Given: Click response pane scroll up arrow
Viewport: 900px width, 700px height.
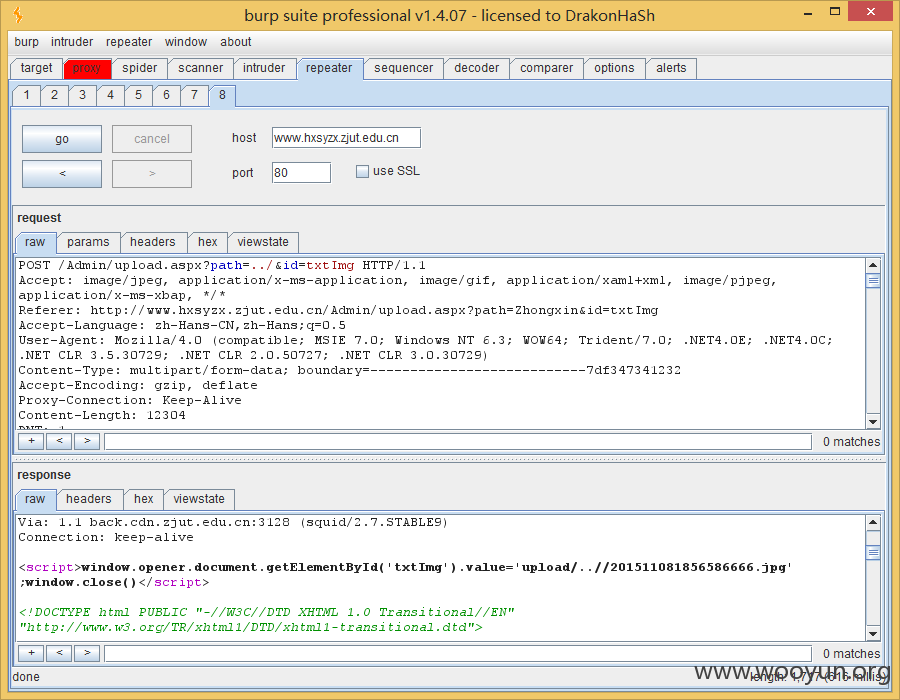Looking at the screenshot, I should pos(873,522).
